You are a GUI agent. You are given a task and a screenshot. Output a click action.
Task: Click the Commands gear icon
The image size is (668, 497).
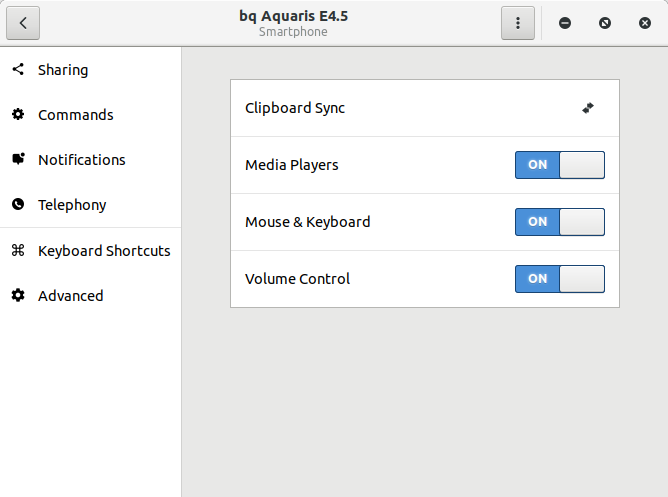(x=18, y=115)
